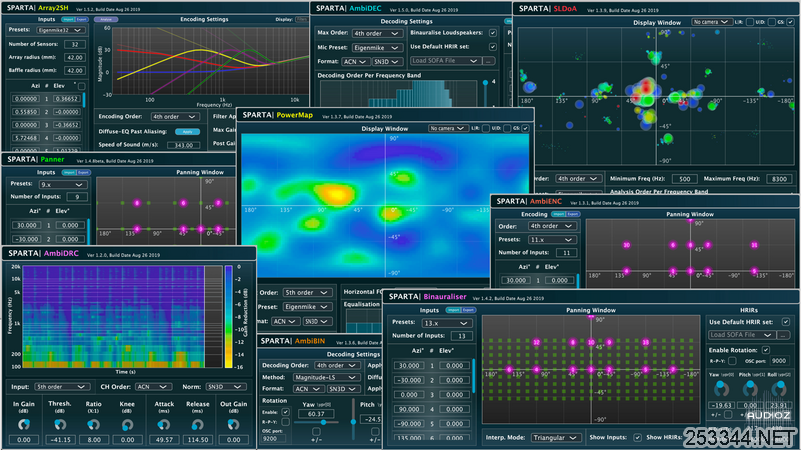Open No camera dropdown in PowerMap

pos(447,128)
